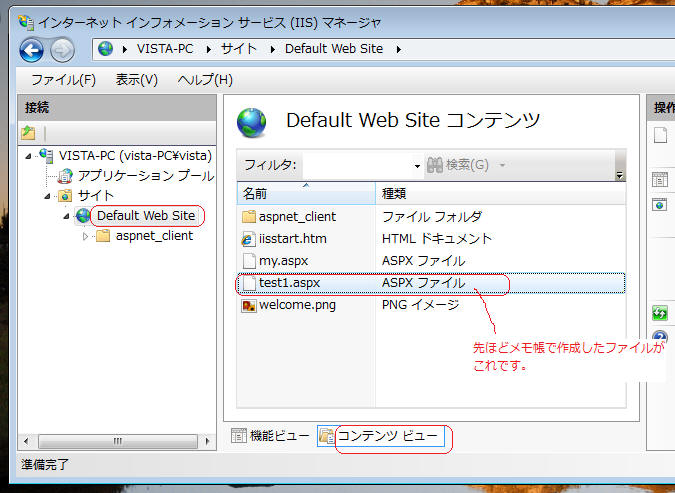Click the large globe beside Default Web Site コンテンツ
Image resolution: width=675 pixels, height=493 pixels.
pos(252,123)
